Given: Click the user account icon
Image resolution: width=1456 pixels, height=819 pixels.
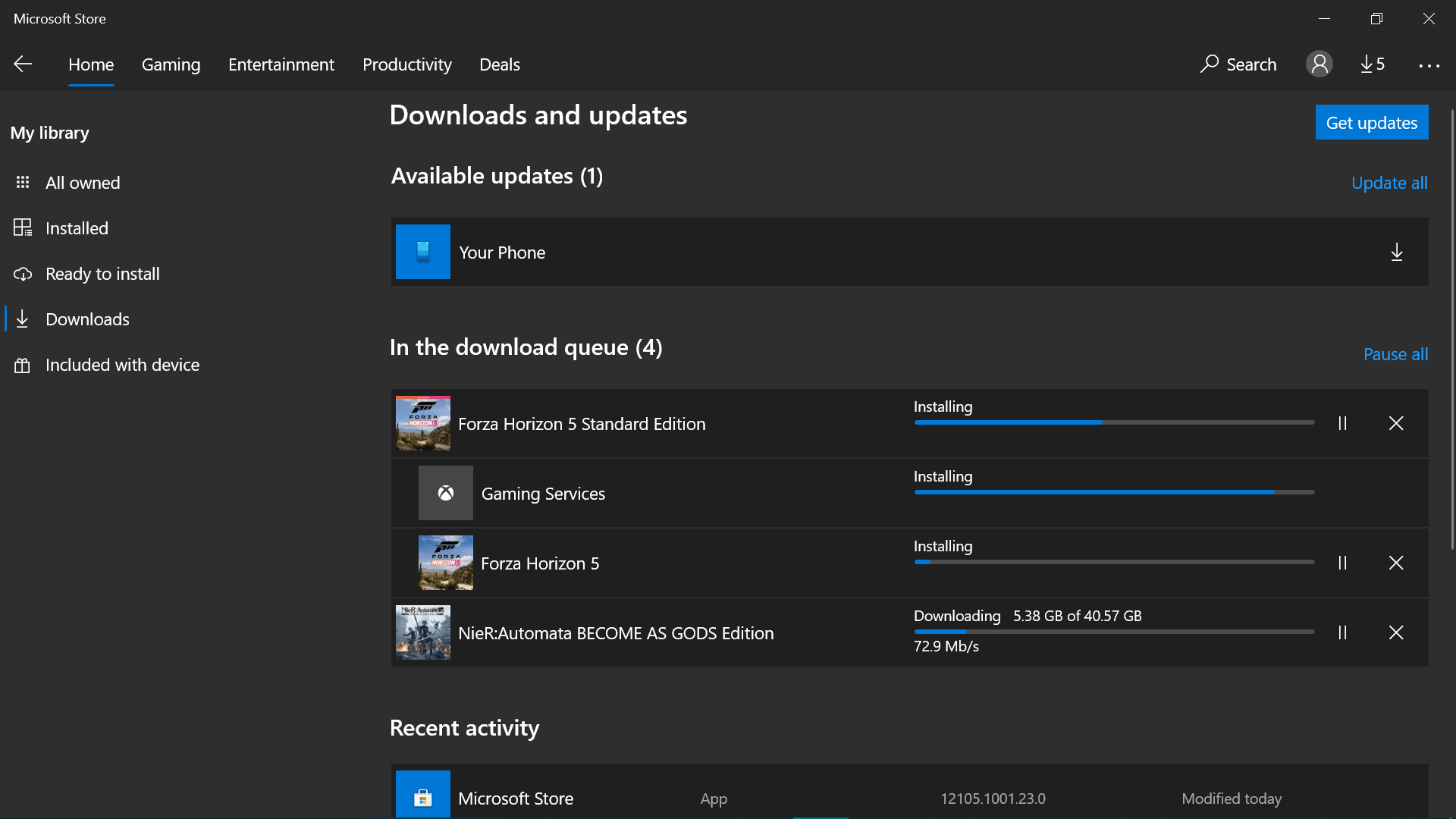Looking at the screenshot, I should (1320, 63).
